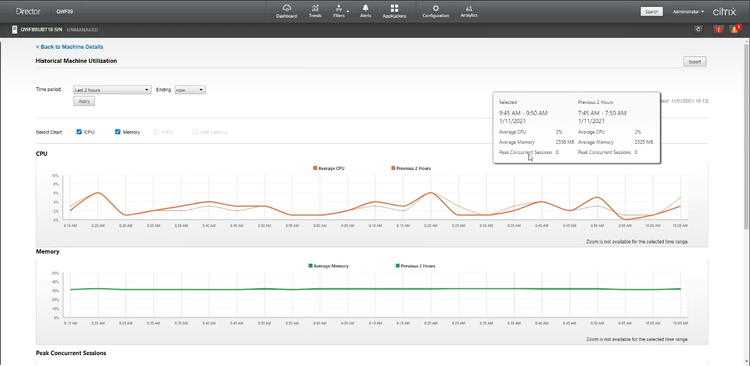Open the Analytics page
This screenshot has height=366, width=750.
click(x=469, y=11)
